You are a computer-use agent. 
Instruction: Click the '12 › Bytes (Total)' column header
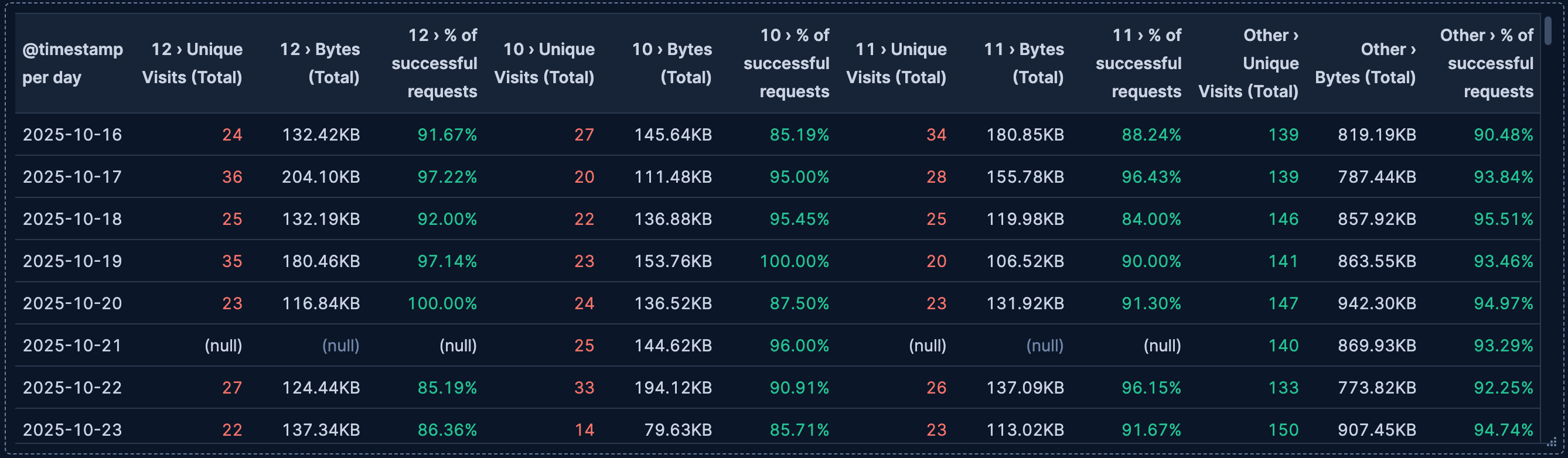tap(319, 63)
